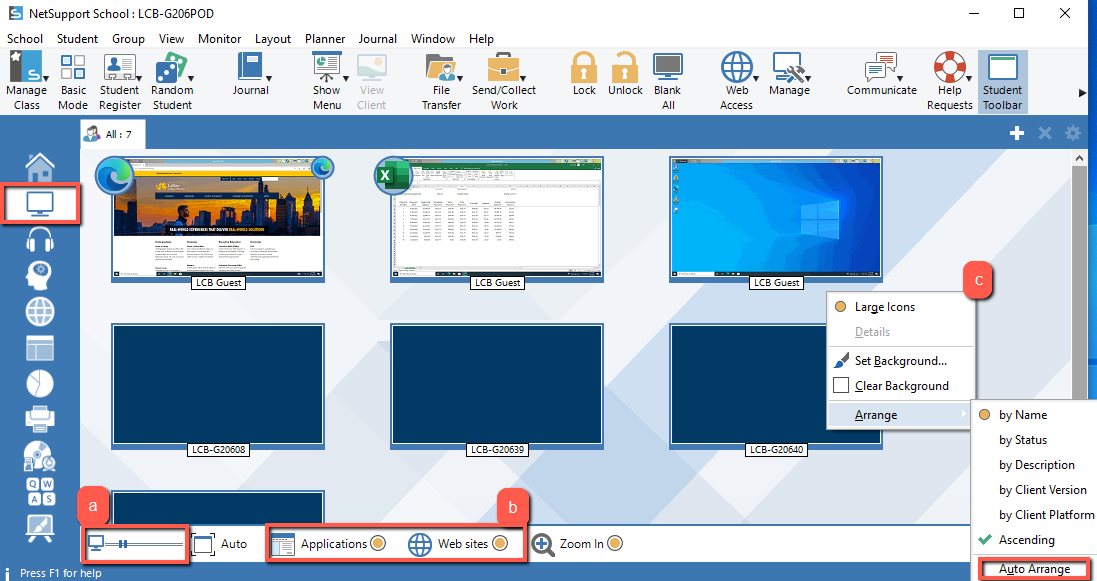Expand Random Student dropdown arrow
This screenshot has height=581, width=1097.
(x=191, y=78)
